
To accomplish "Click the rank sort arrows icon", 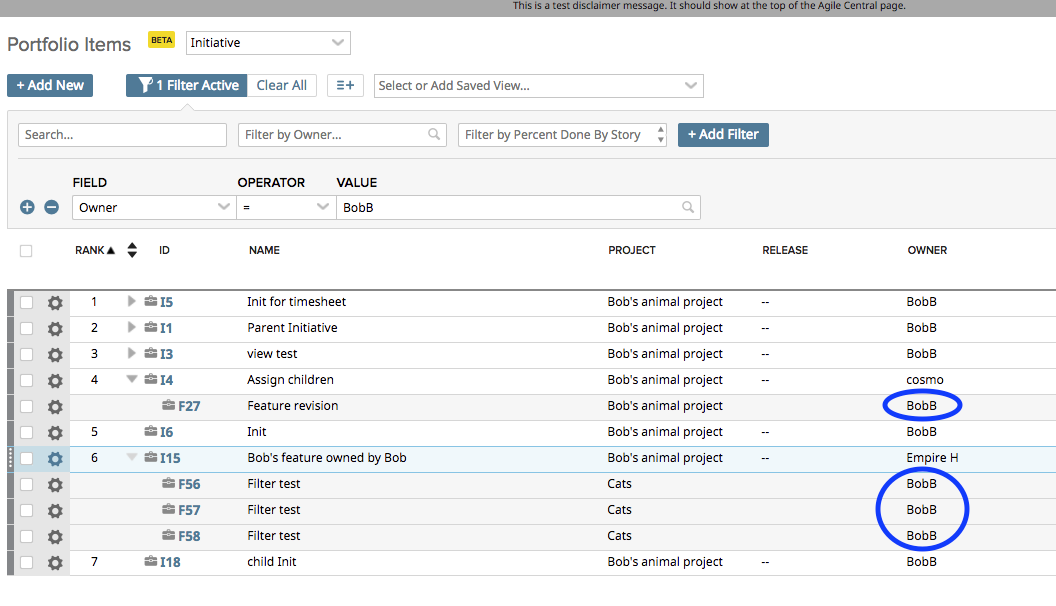I will [x=132, y=251].
